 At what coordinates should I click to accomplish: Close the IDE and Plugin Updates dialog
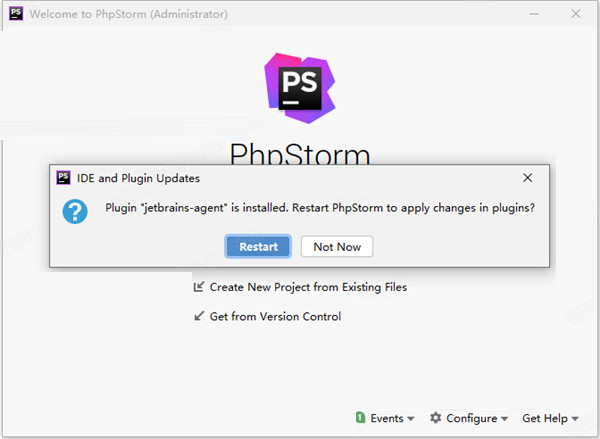527,178
